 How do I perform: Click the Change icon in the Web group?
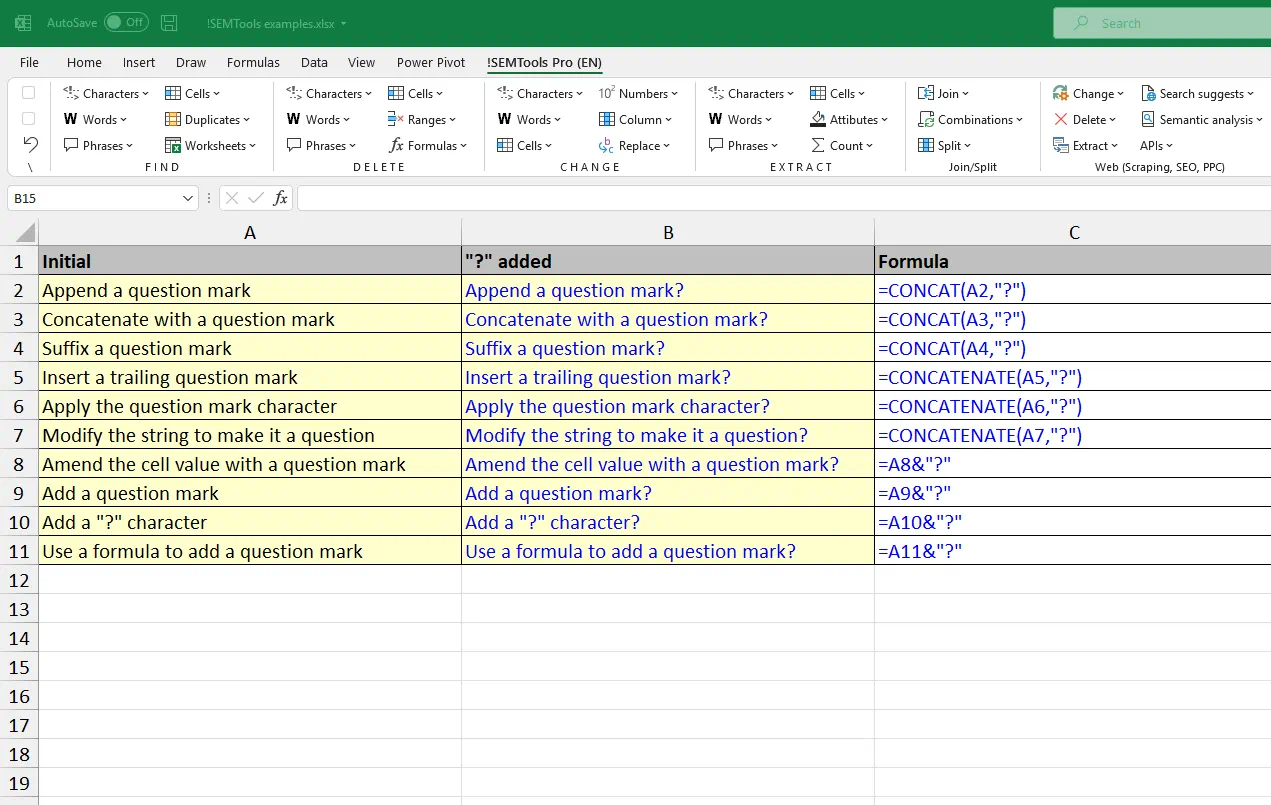pos(1061,93)
